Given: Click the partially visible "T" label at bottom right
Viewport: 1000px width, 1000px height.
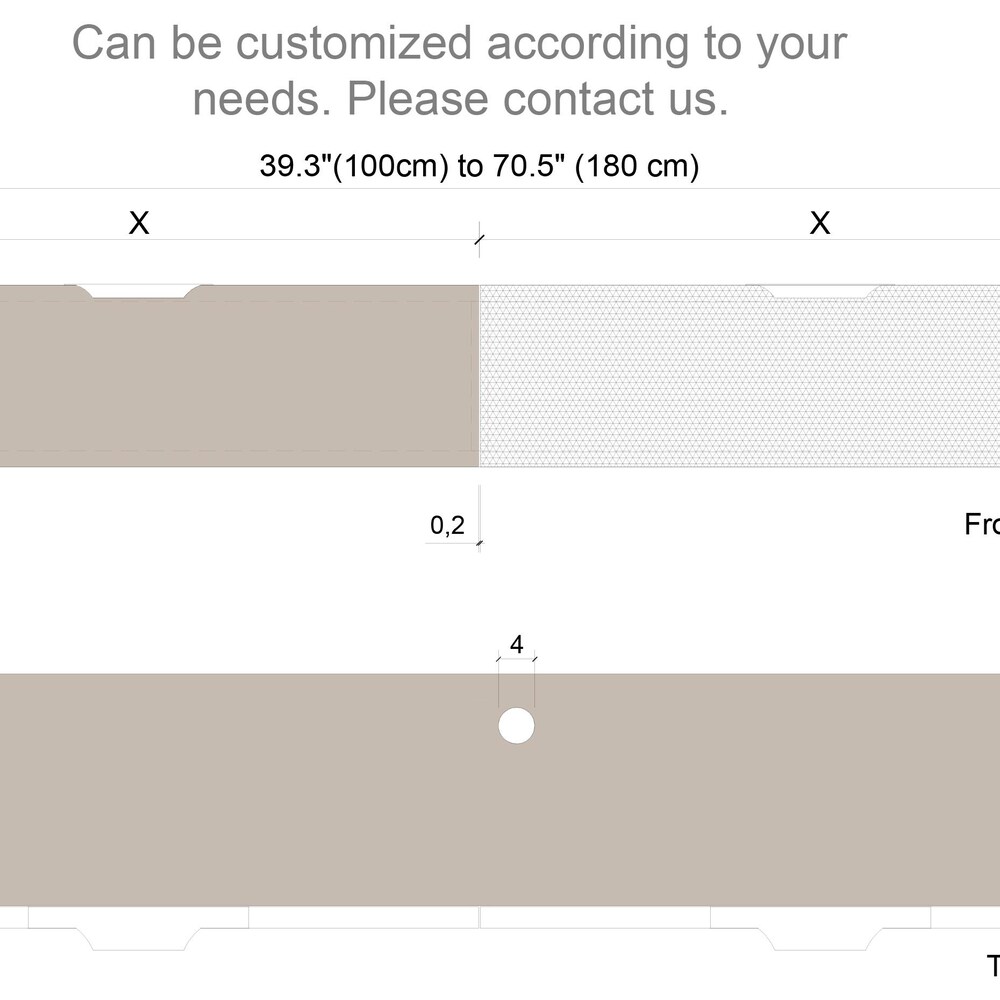Looking at the screenshot, I should click(x=993, y=966).
